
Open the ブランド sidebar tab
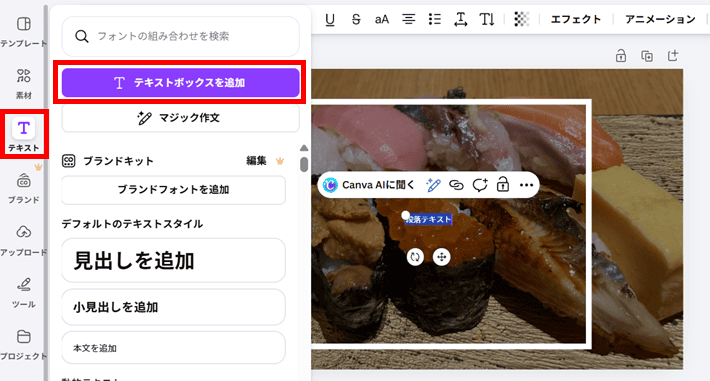[24, 188]
